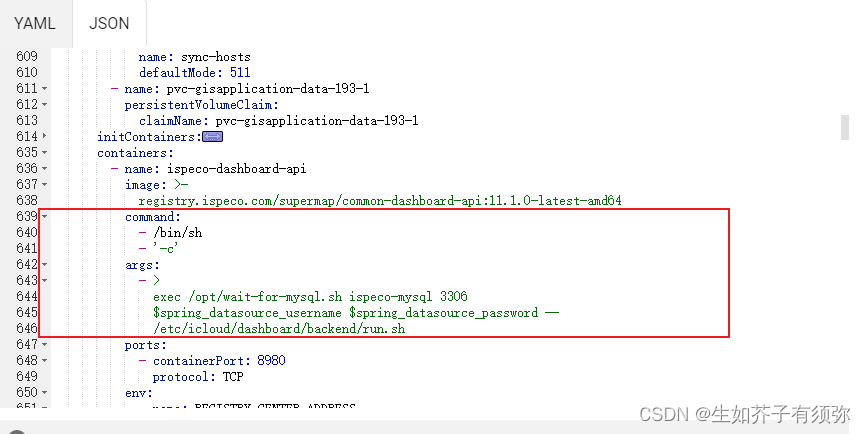Expand initContainers fold at line 614
This screenshot has width=866, height=434.
[44, 136]
